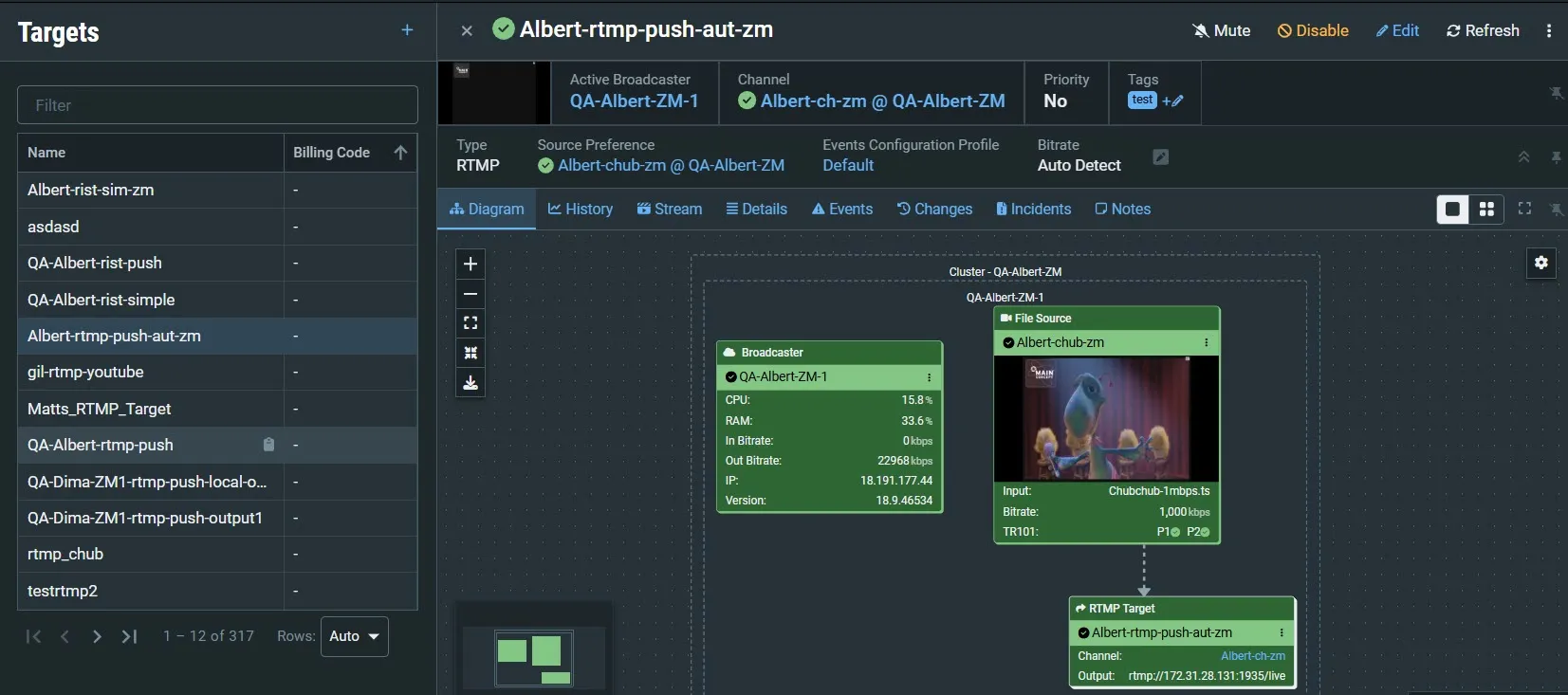The image size is (1568, 695).
Task: Open the RTMP target node menu
Action: coord(1282,632)
